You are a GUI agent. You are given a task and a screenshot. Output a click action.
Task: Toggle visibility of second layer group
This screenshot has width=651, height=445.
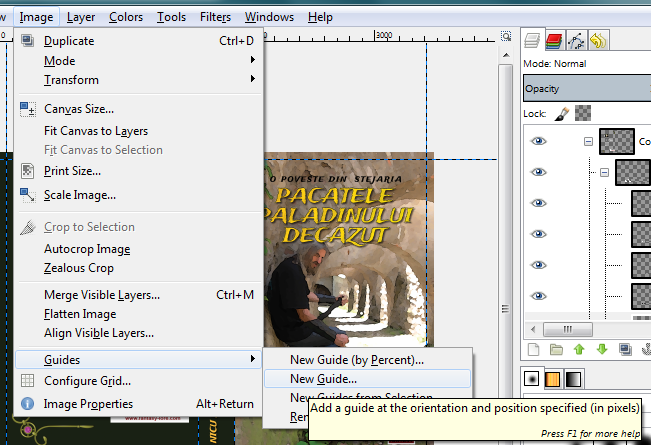538,172
